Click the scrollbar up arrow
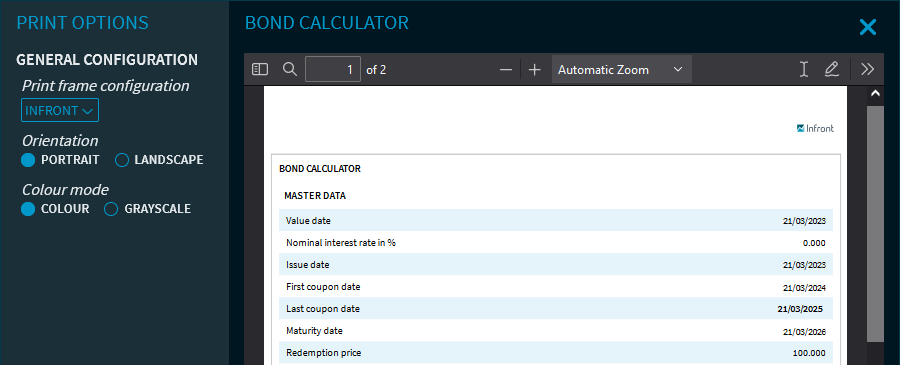900x365 pixels. (875, 93)
